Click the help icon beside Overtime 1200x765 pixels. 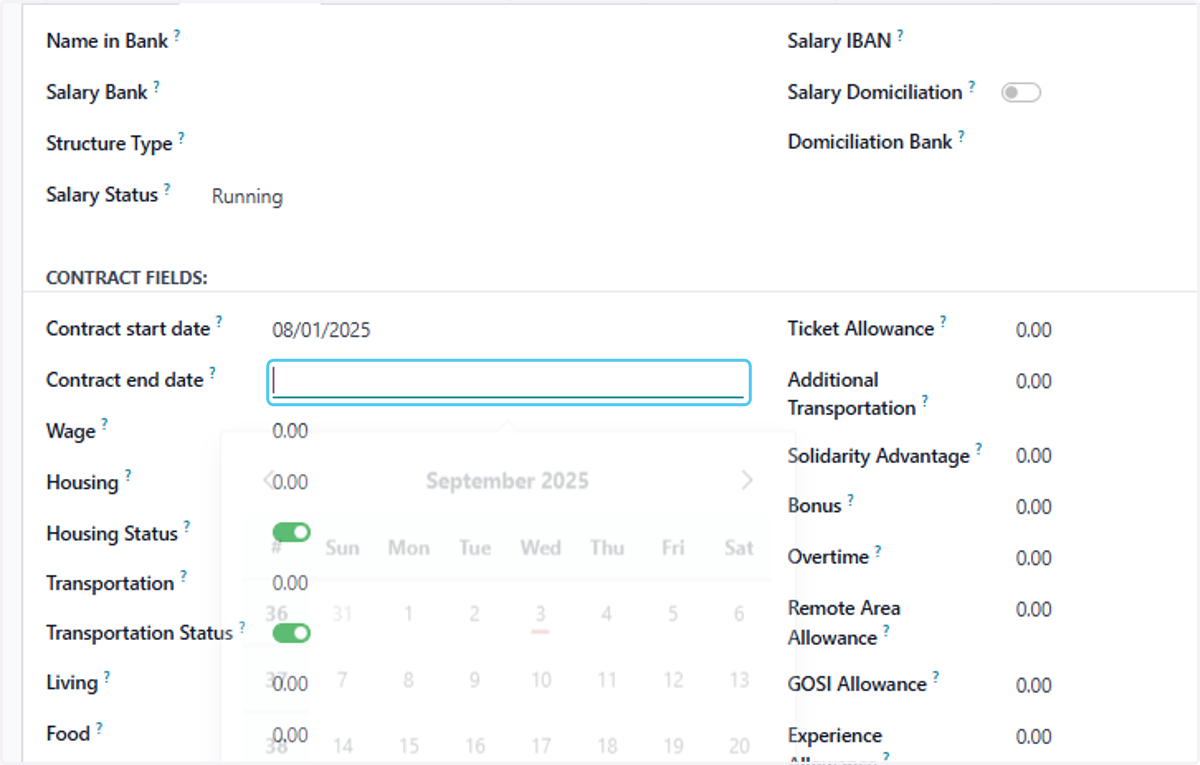point(877,551)
